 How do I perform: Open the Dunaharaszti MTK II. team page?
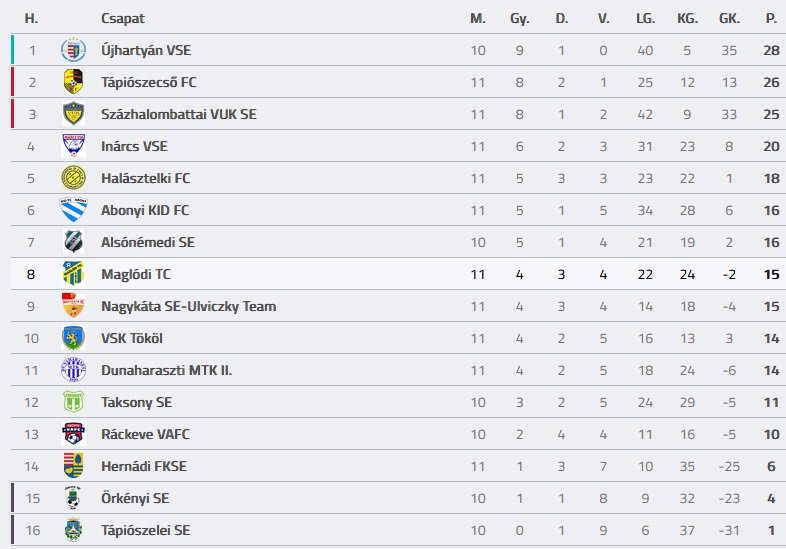tap(166, 370)
